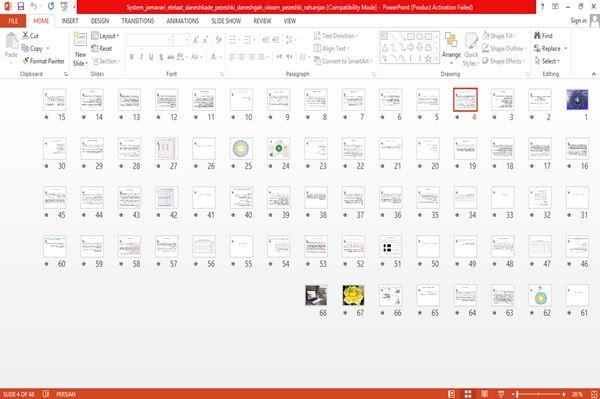Decrease list indent level
The height and width of the screenshot is (399, 600).
tap(266, 40)
